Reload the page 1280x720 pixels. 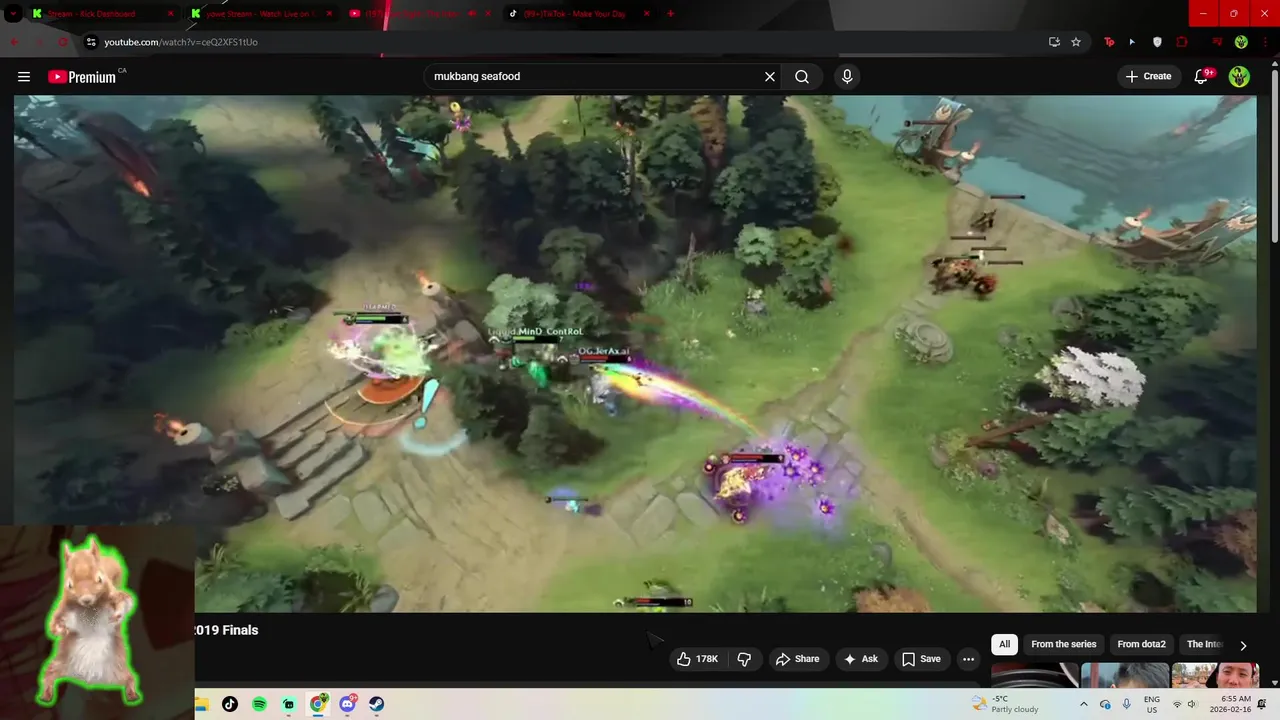coord(63,42)
